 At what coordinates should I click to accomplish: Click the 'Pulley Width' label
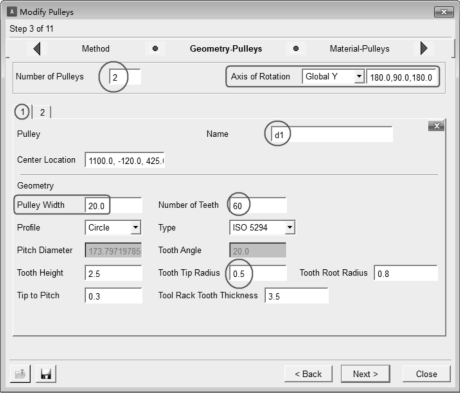click(41, 205)
